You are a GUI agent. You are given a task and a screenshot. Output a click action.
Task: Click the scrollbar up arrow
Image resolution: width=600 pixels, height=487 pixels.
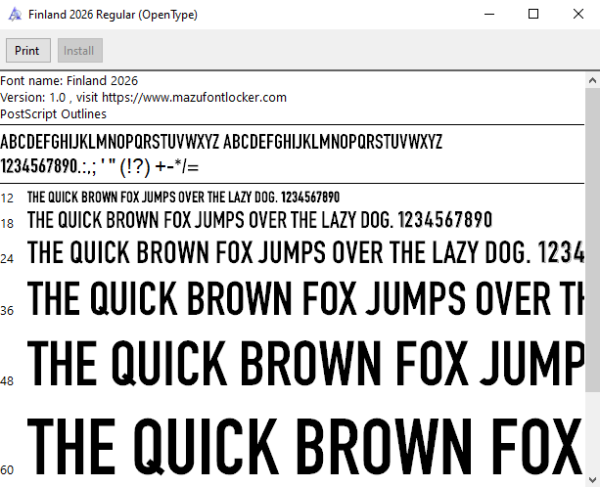(592, 80)
